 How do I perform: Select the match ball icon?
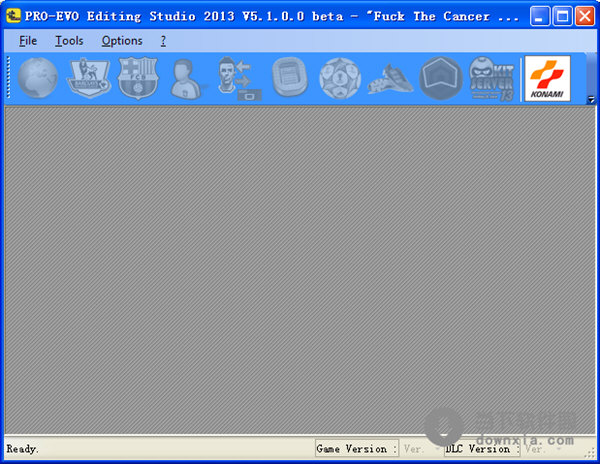pos(340,78)
